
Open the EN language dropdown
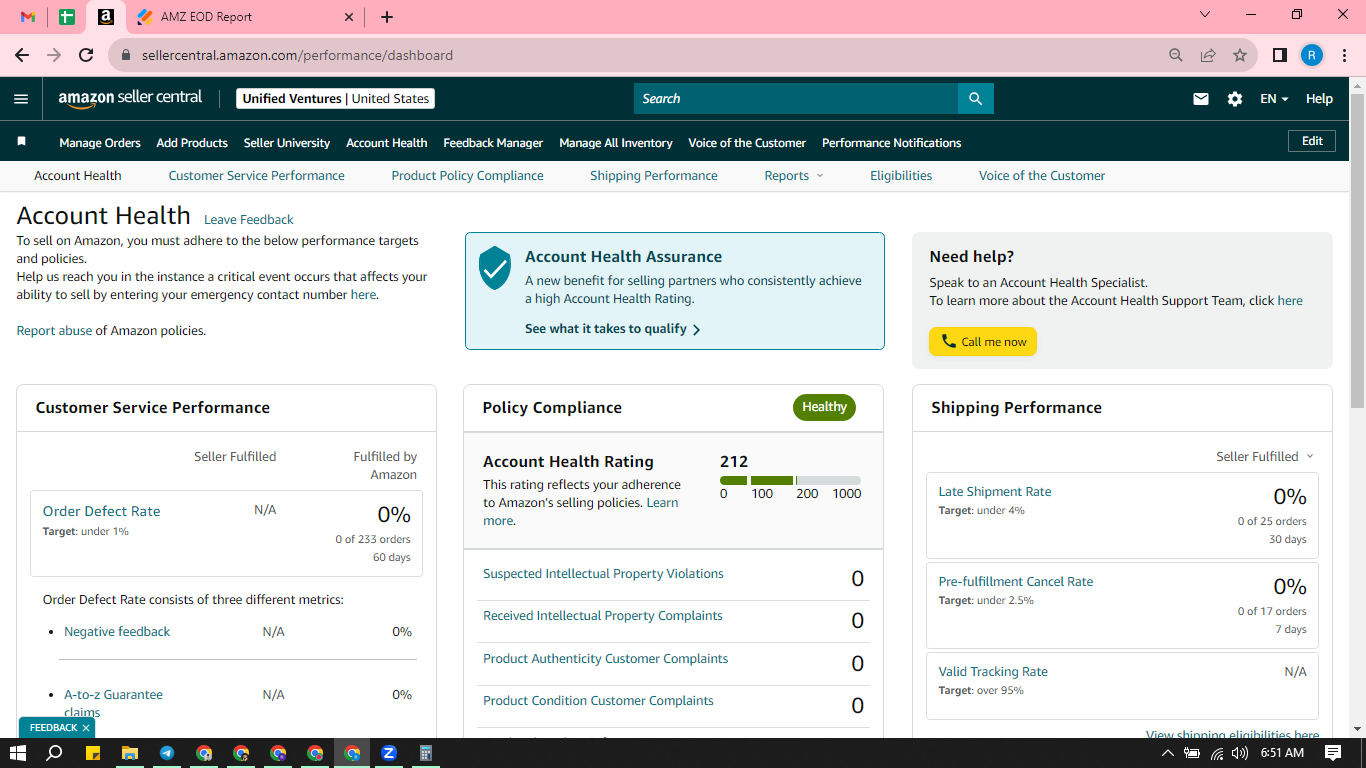[x=1274, y=99]
